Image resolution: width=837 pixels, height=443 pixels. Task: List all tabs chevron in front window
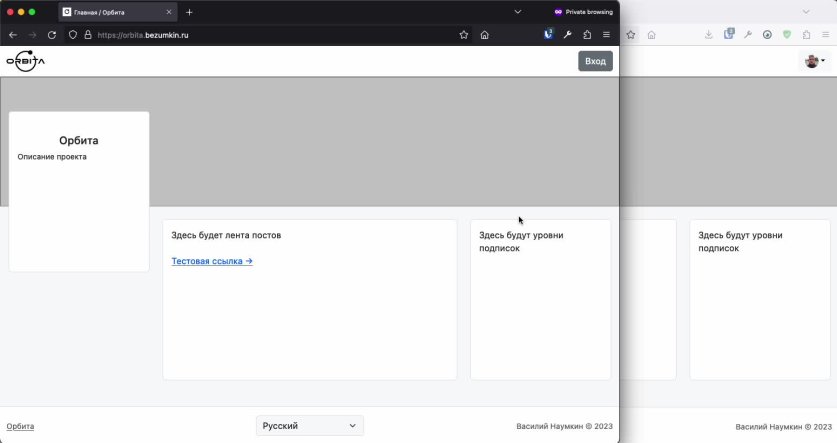click(x=518, y=12)
